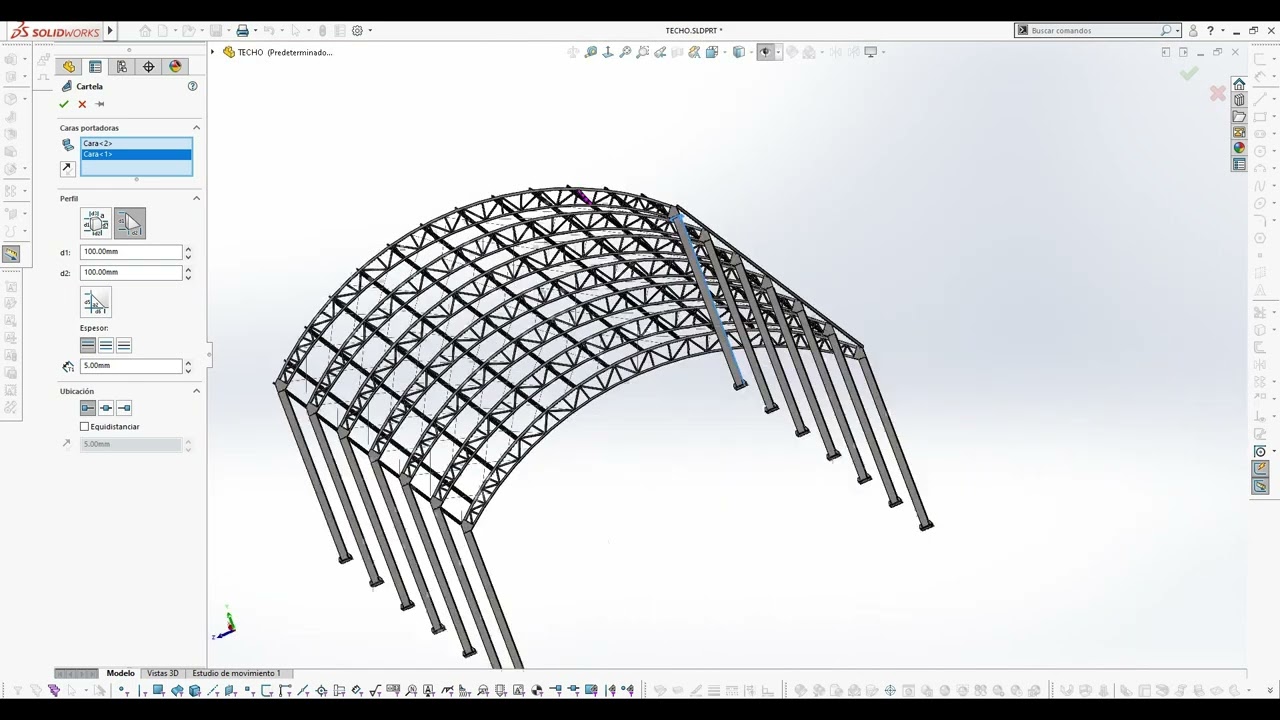Open Estudio de movimiento 1 tab
This screenshot has height=720, width=1280.
236,673
